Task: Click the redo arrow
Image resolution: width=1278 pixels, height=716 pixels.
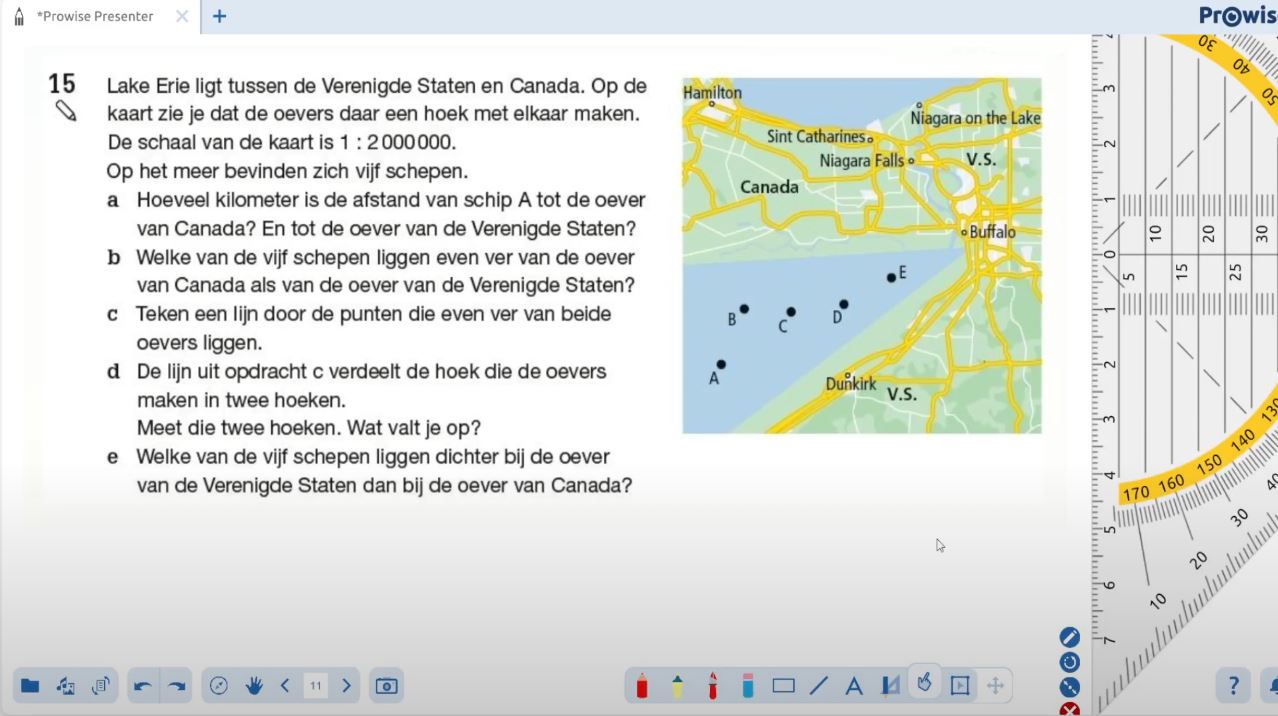Action: [x=177, y=686]
